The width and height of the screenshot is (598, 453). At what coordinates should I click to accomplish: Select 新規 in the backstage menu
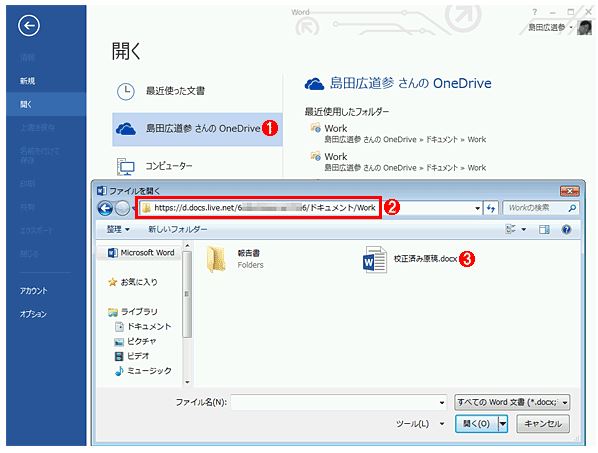pyautogui.click(x=27, y=81)
